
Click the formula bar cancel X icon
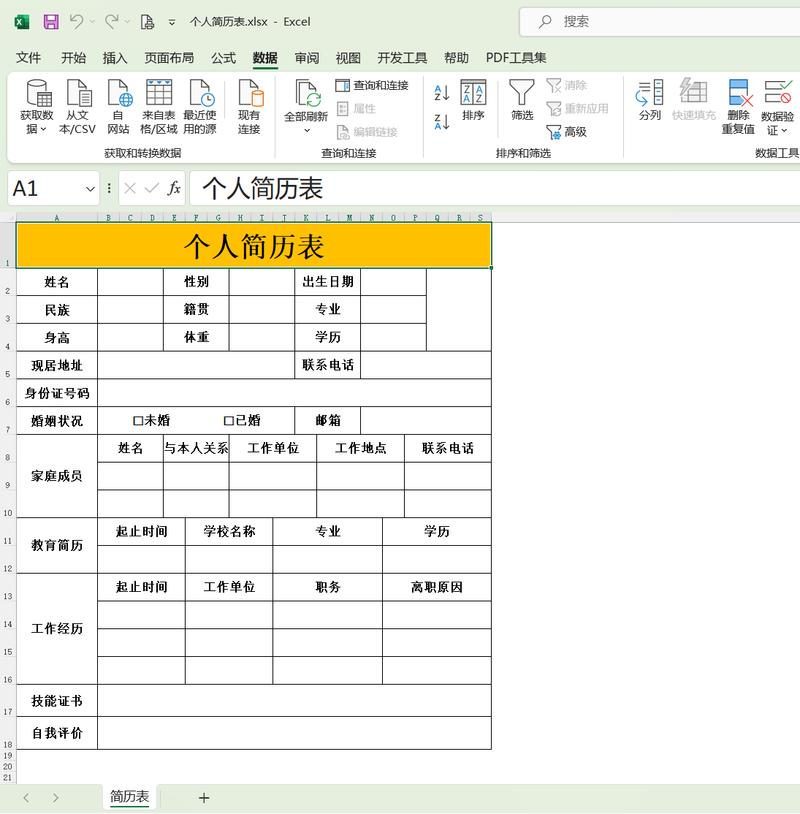click(130, 188)
